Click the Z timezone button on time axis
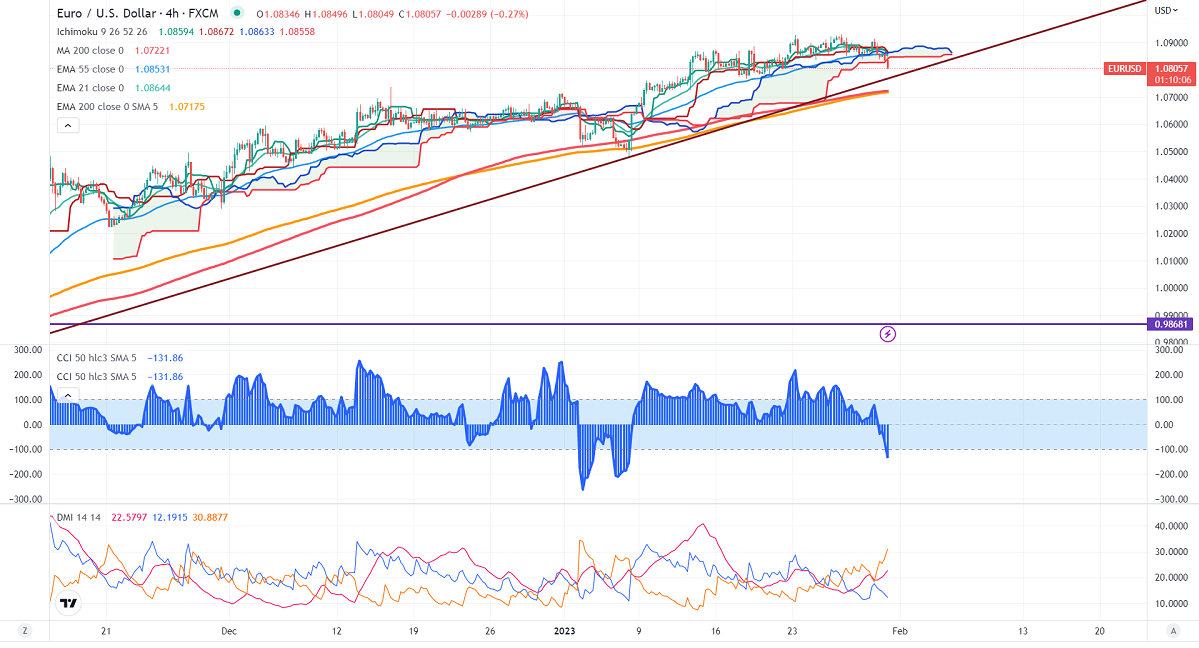The image size is (1199, 648). (x=25, y=631)
